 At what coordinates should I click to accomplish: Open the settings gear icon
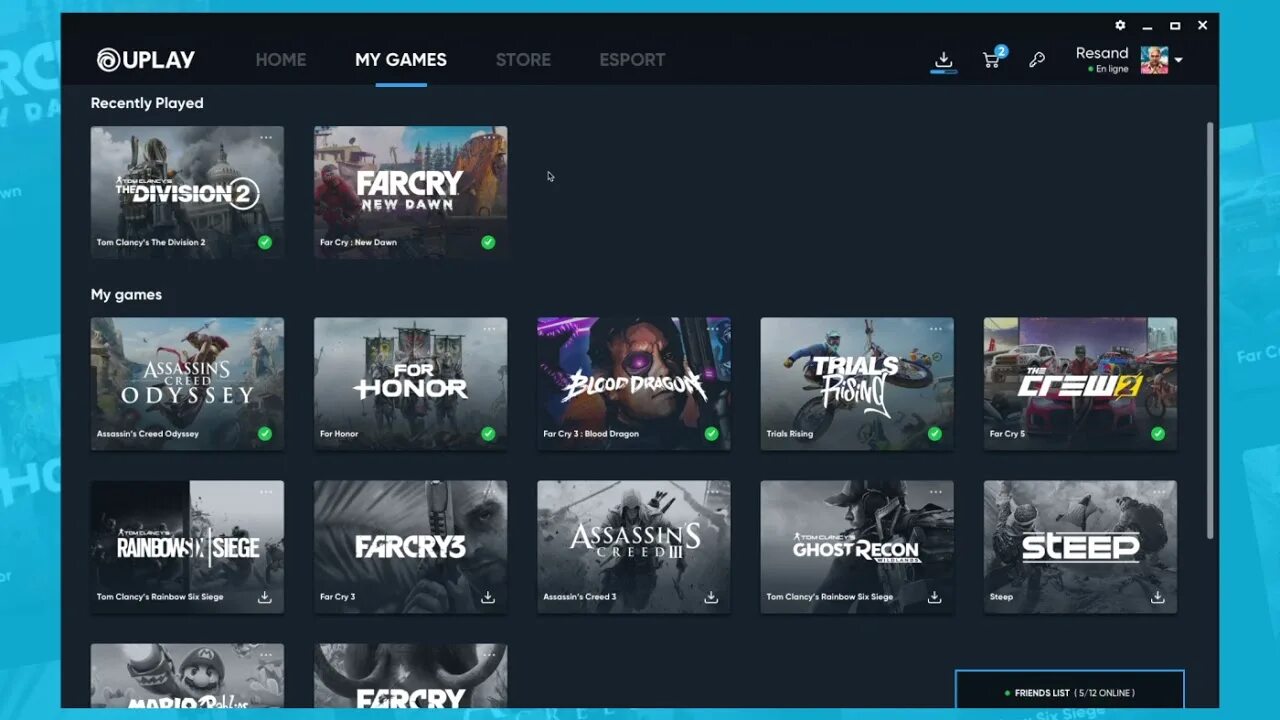[1120, 25]
